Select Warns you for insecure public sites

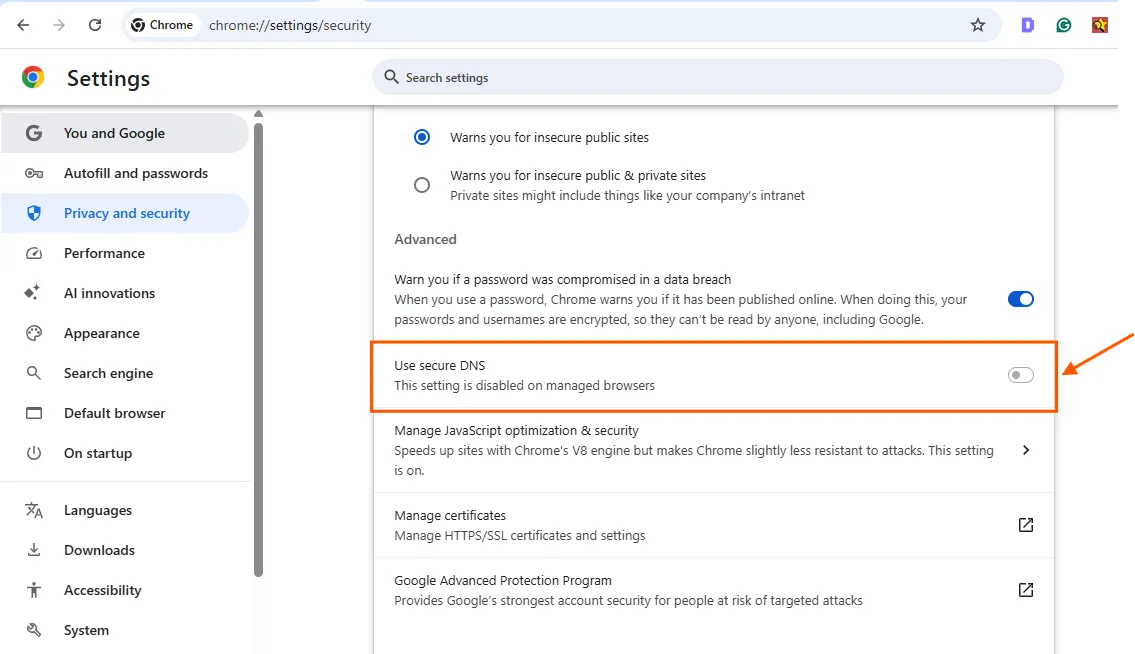coord(422,137)
